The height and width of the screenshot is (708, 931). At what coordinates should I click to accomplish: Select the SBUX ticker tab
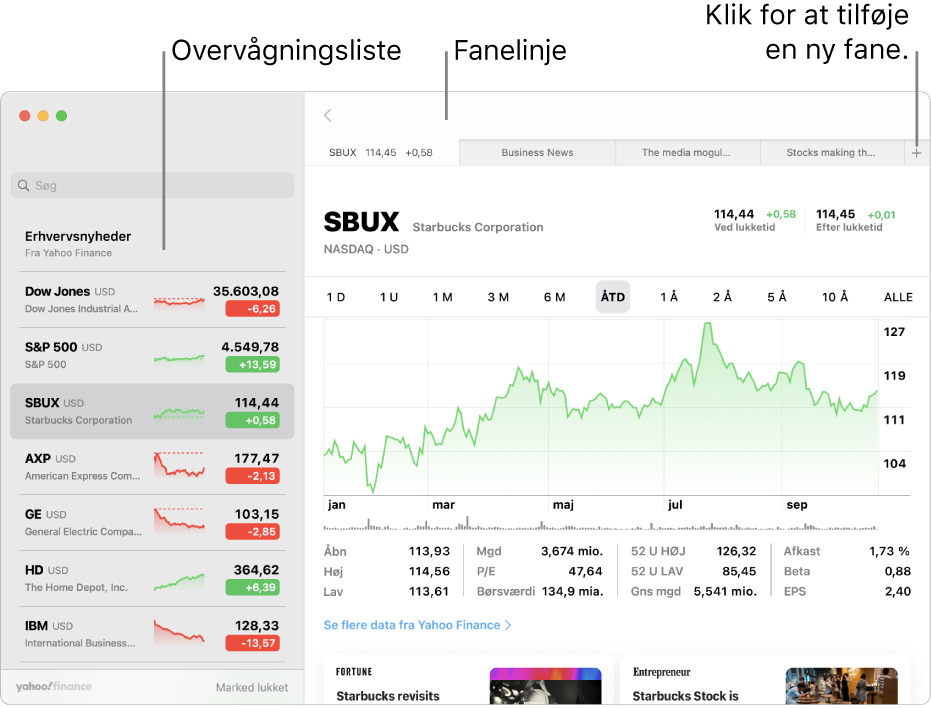click(x=383, y=152)
